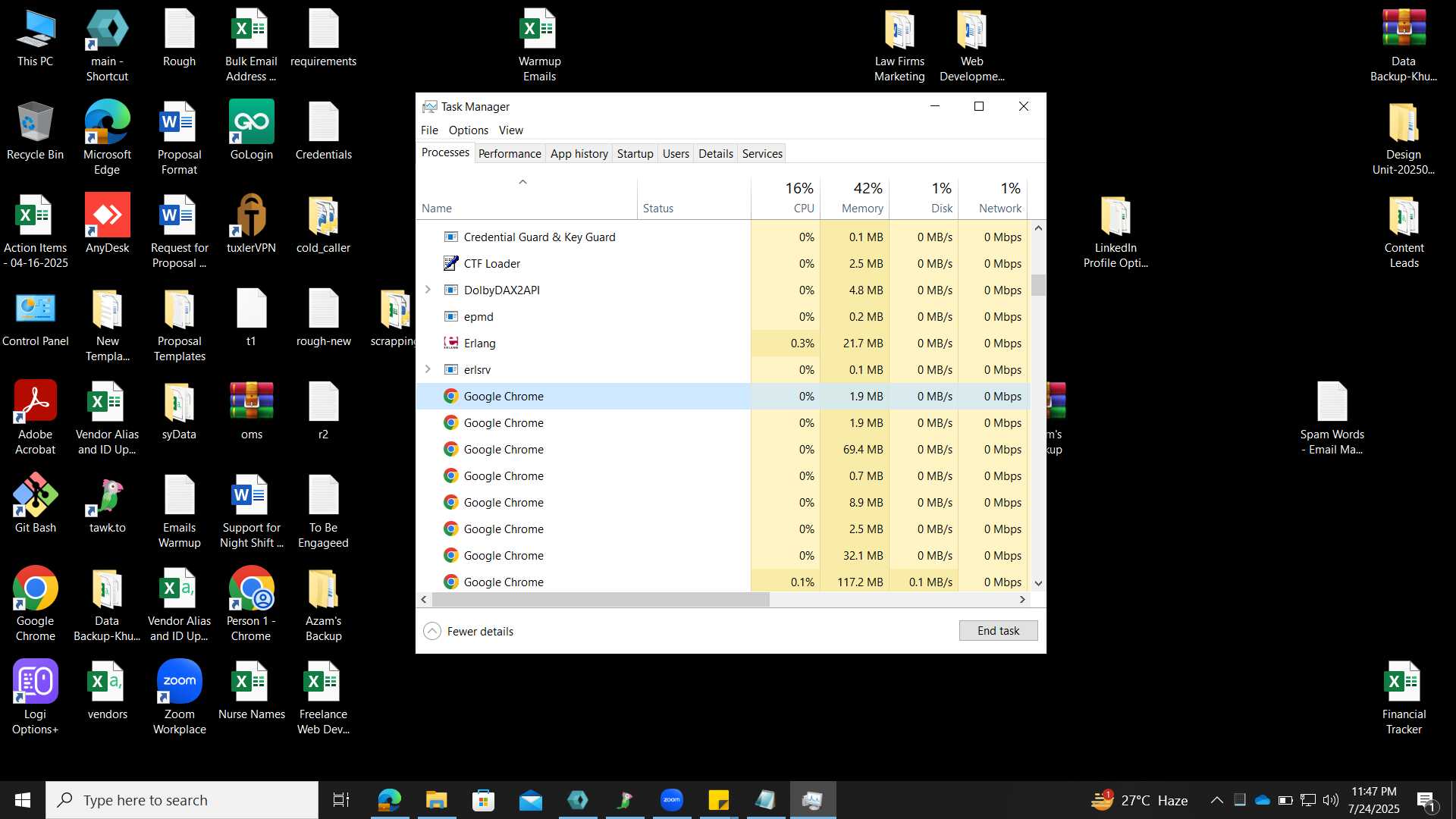Open the Options menu in Task Manager
Viewport: 1456px width, 819px height.
(468, 130)
